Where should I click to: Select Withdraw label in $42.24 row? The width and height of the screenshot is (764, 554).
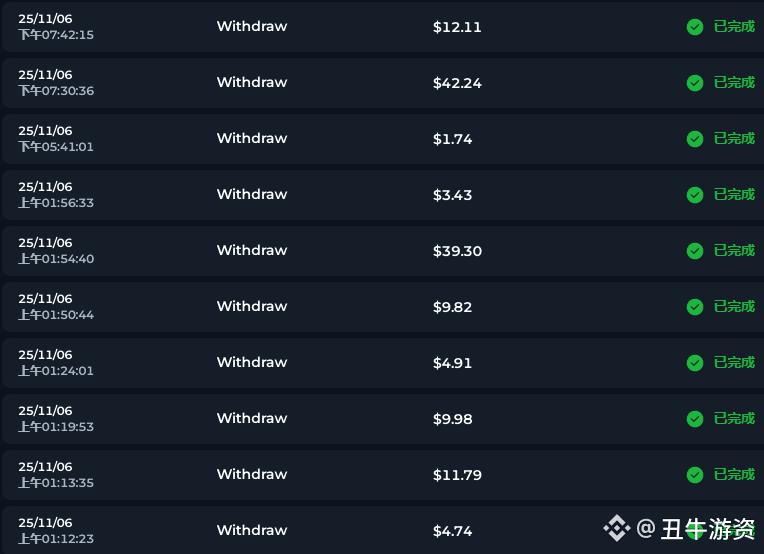(252, 83)
